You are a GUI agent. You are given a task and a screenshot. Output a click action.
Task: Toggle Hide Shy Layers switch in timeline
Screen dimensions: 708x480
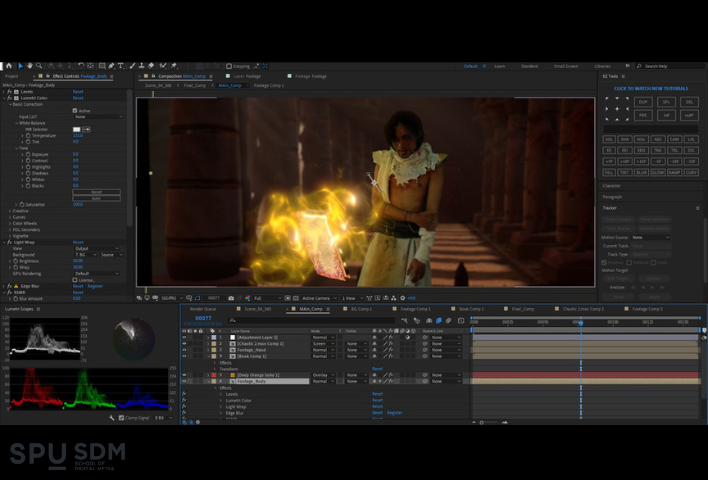pos(429,320)
